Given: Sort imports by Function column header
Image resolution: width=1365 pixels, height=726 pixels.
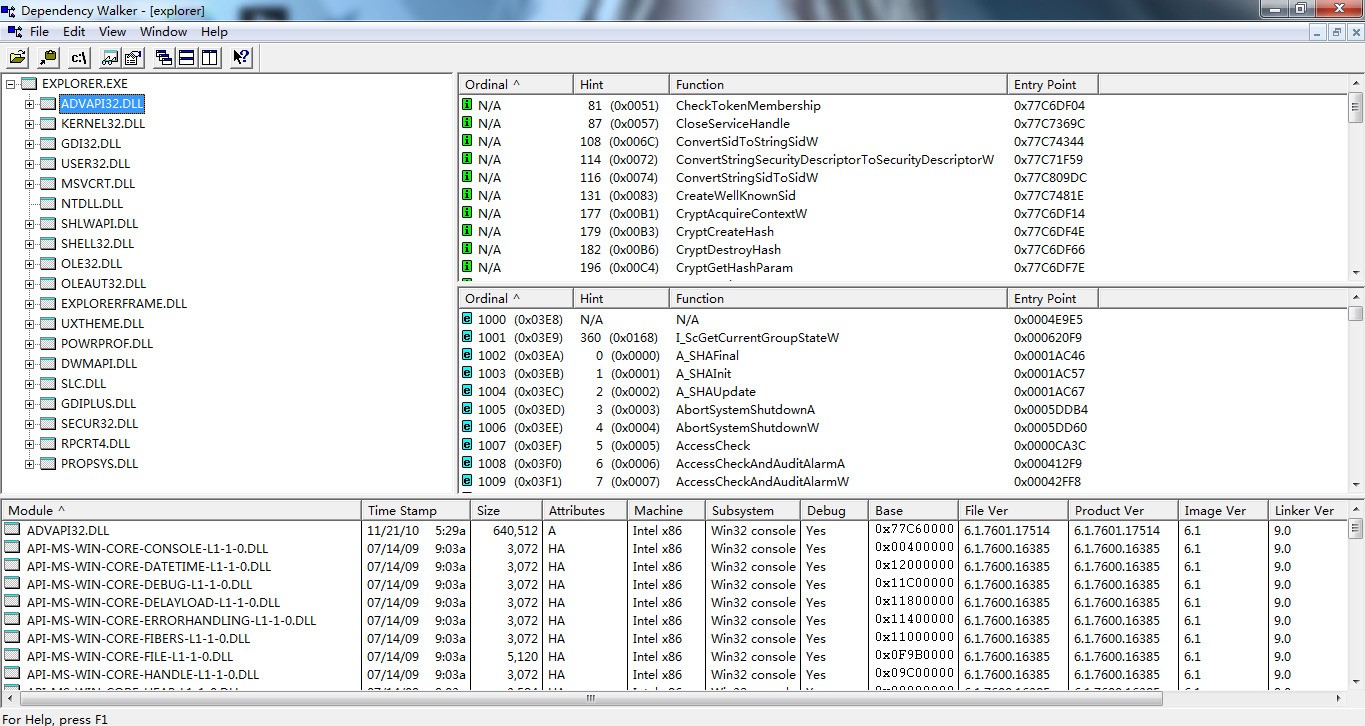Looking at the screenshot, I should coord(838,85).
